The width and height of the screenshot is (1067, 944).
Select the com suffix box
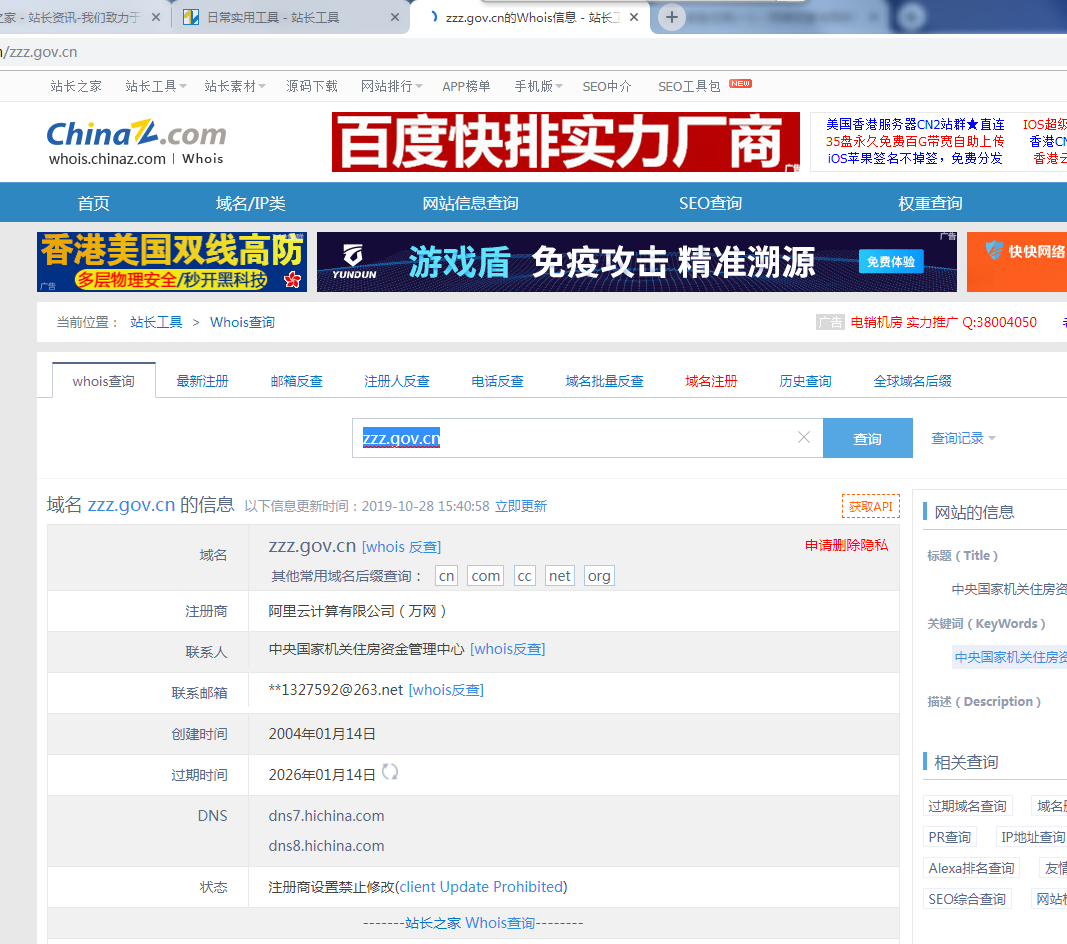click(x=486, y=576)
